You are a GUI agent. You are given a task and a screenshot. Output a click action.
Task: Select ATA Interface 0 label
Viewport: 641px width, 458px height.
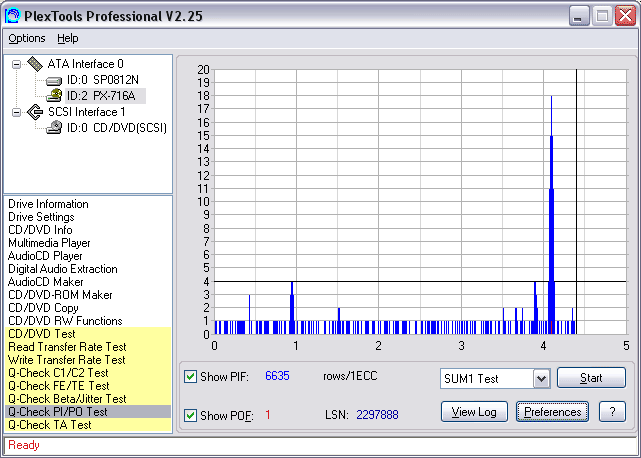tap(85, 64)
